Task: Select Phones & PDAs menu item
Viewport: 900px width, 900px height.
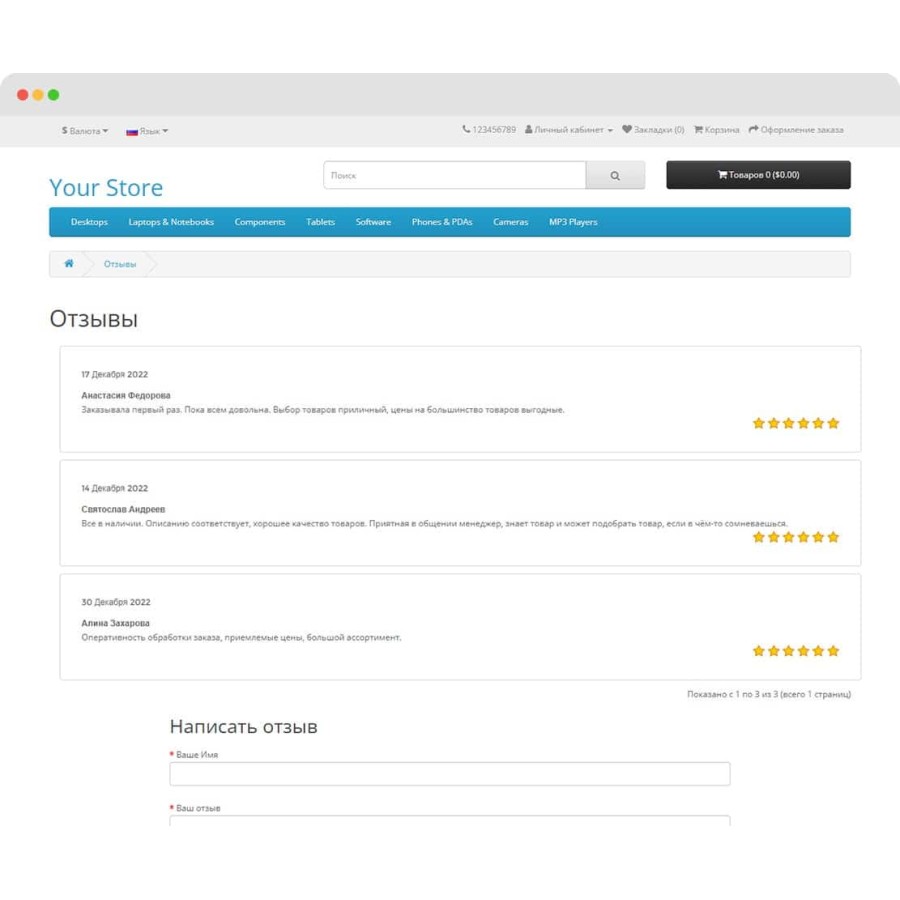Action: (x=442, y=222)
